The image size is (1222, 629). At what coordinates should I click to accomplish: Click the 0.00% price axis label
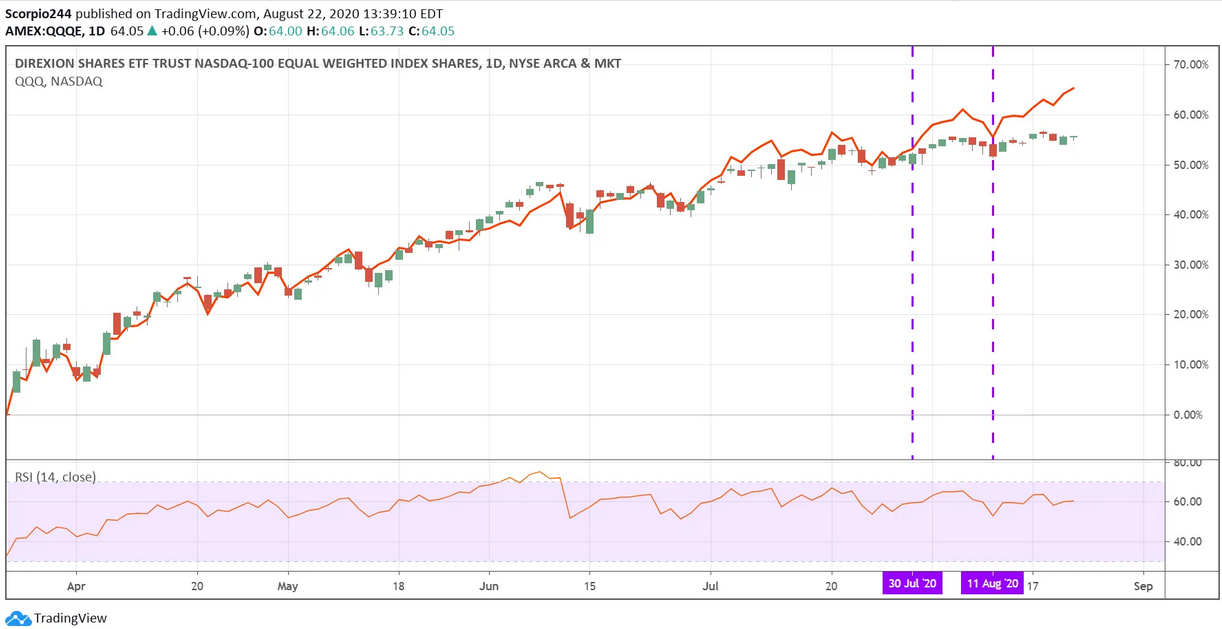1189,415
